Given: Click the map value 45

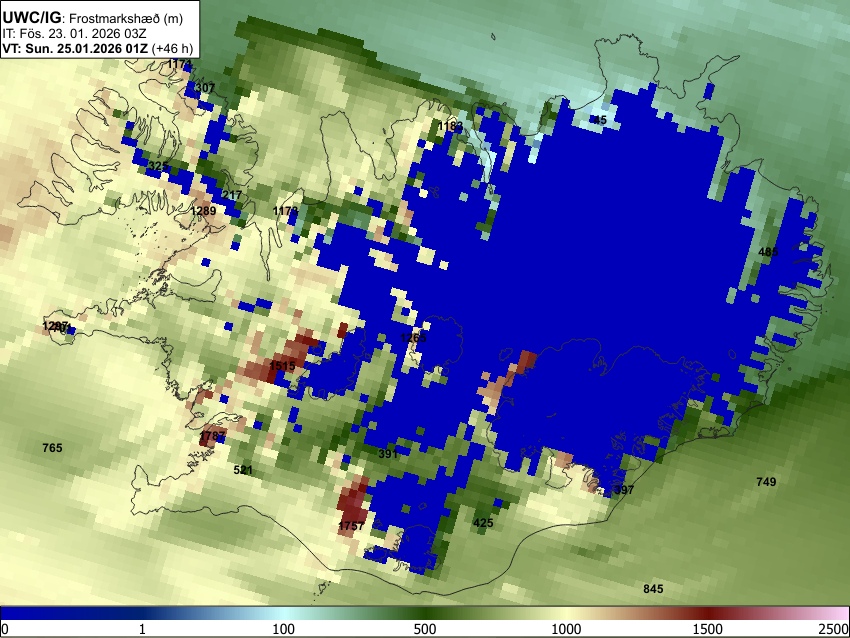Looking at the screenshot, I should [x=600, y=120].
